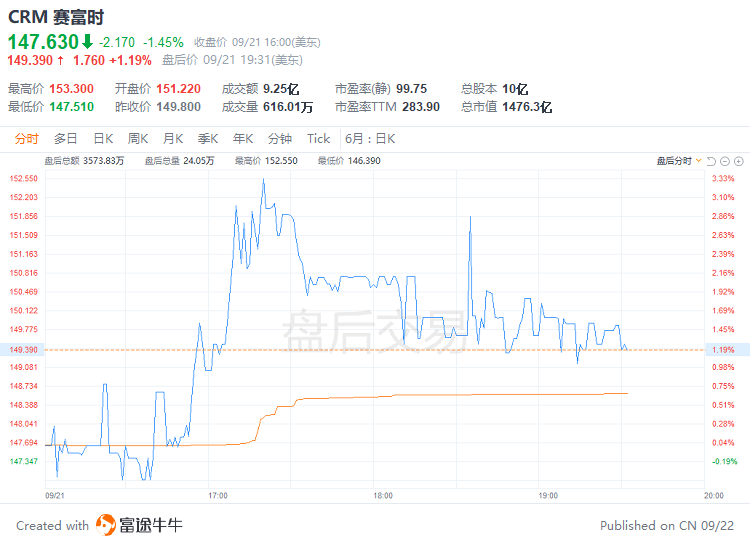Switch to the 分钟 tab
The image size is (750, 546).
click(280, 139)
